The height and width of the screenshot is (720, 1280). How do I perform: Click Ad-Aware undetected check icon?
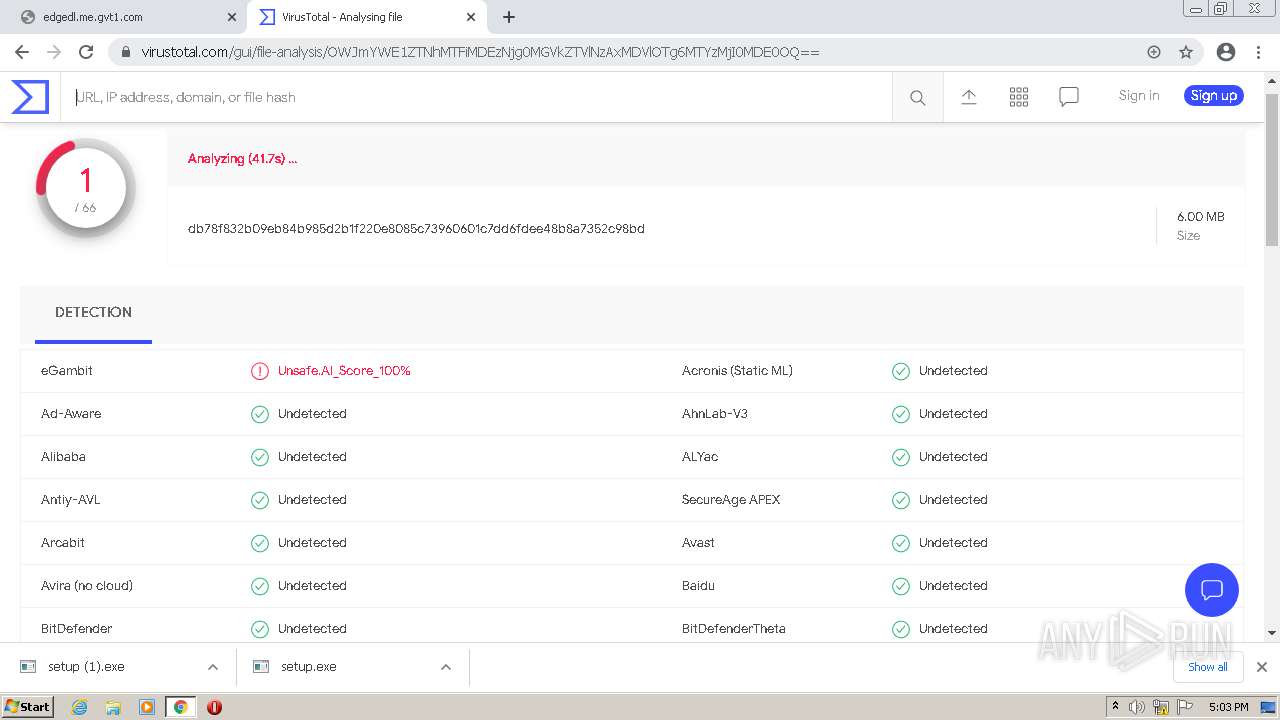(x=260, y=414)
